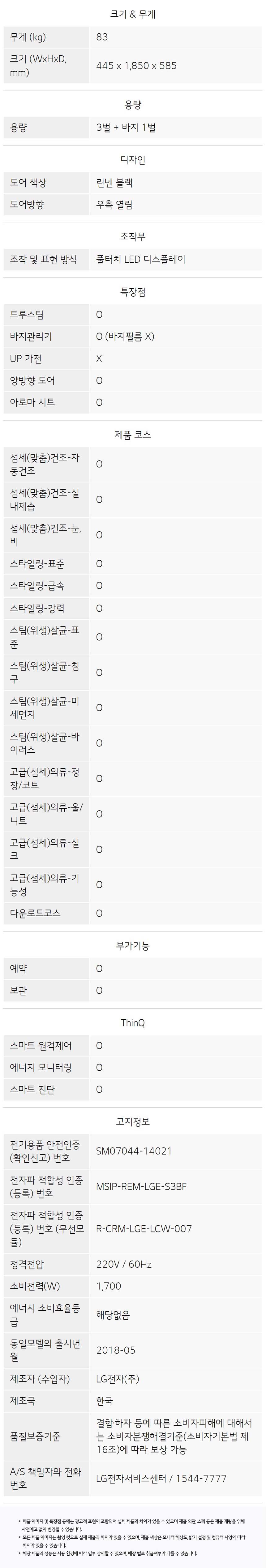Click the dimensions value 445 x 1,850 x 585
The height and width of the screenshot is (1568, 266).
click(136, 66)
